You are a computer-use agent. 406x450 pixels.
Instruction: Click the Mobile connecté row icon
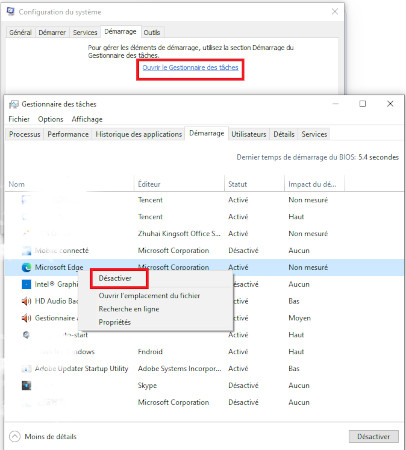pyautogui.click(x=26, y=251)
